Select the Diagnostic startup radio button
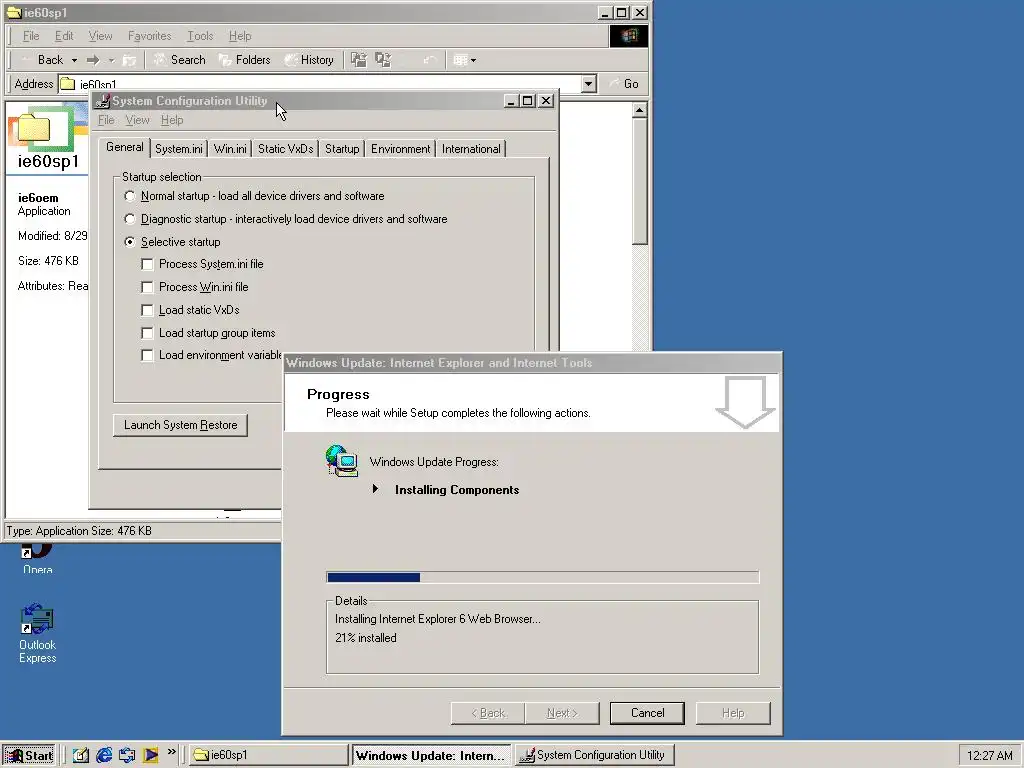Viewport: 1024px width, 768px height. 130,219
